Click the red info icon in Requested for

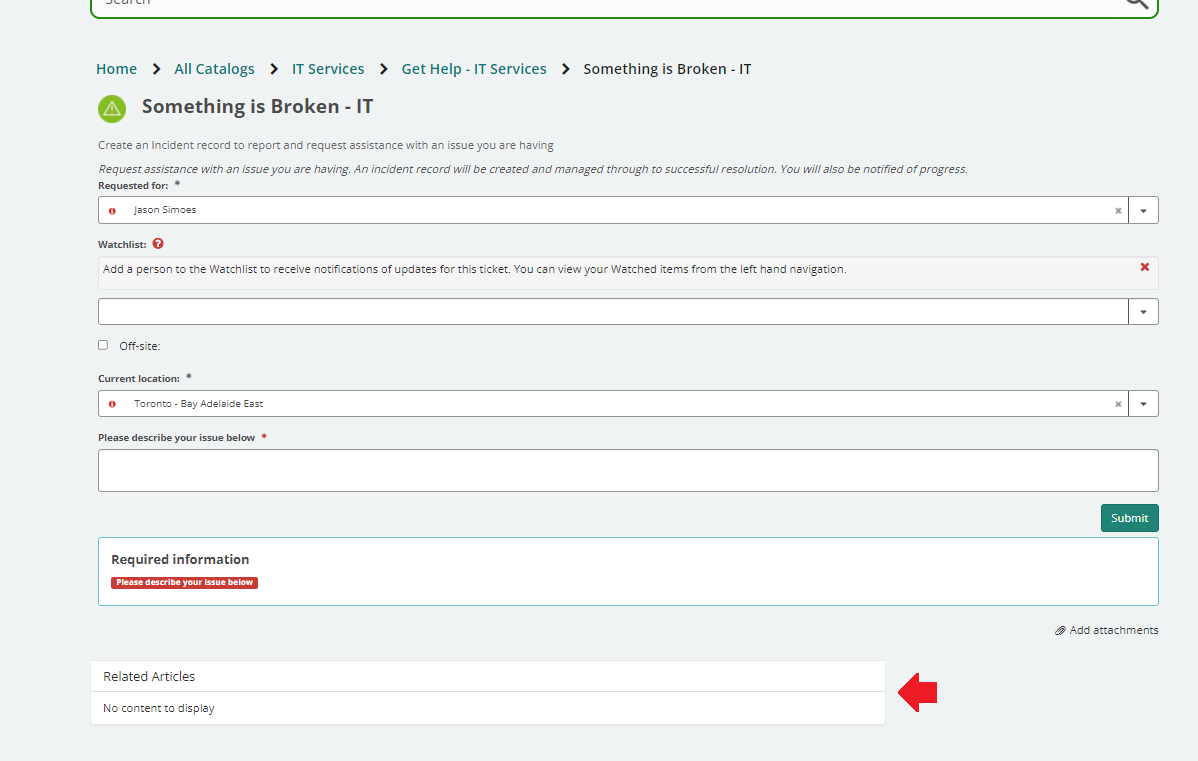(112, 210)
